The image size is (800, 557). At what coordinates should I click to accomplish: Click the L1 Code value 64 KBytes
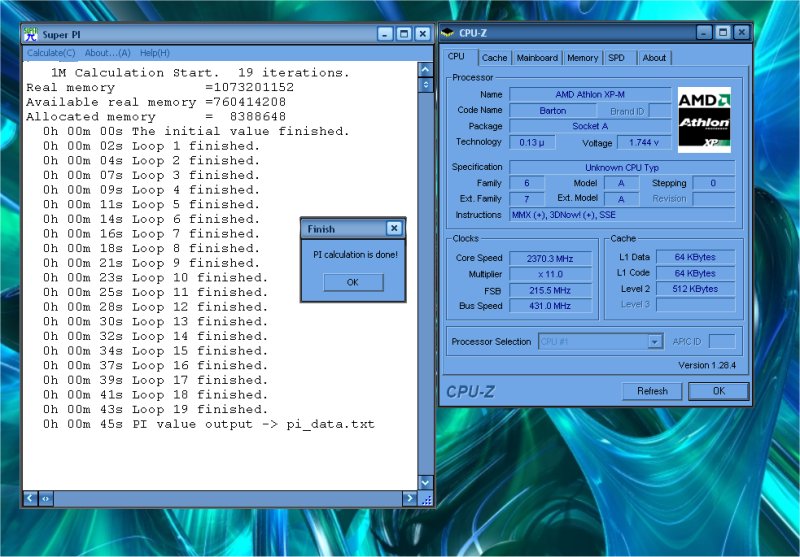point(695,273)
